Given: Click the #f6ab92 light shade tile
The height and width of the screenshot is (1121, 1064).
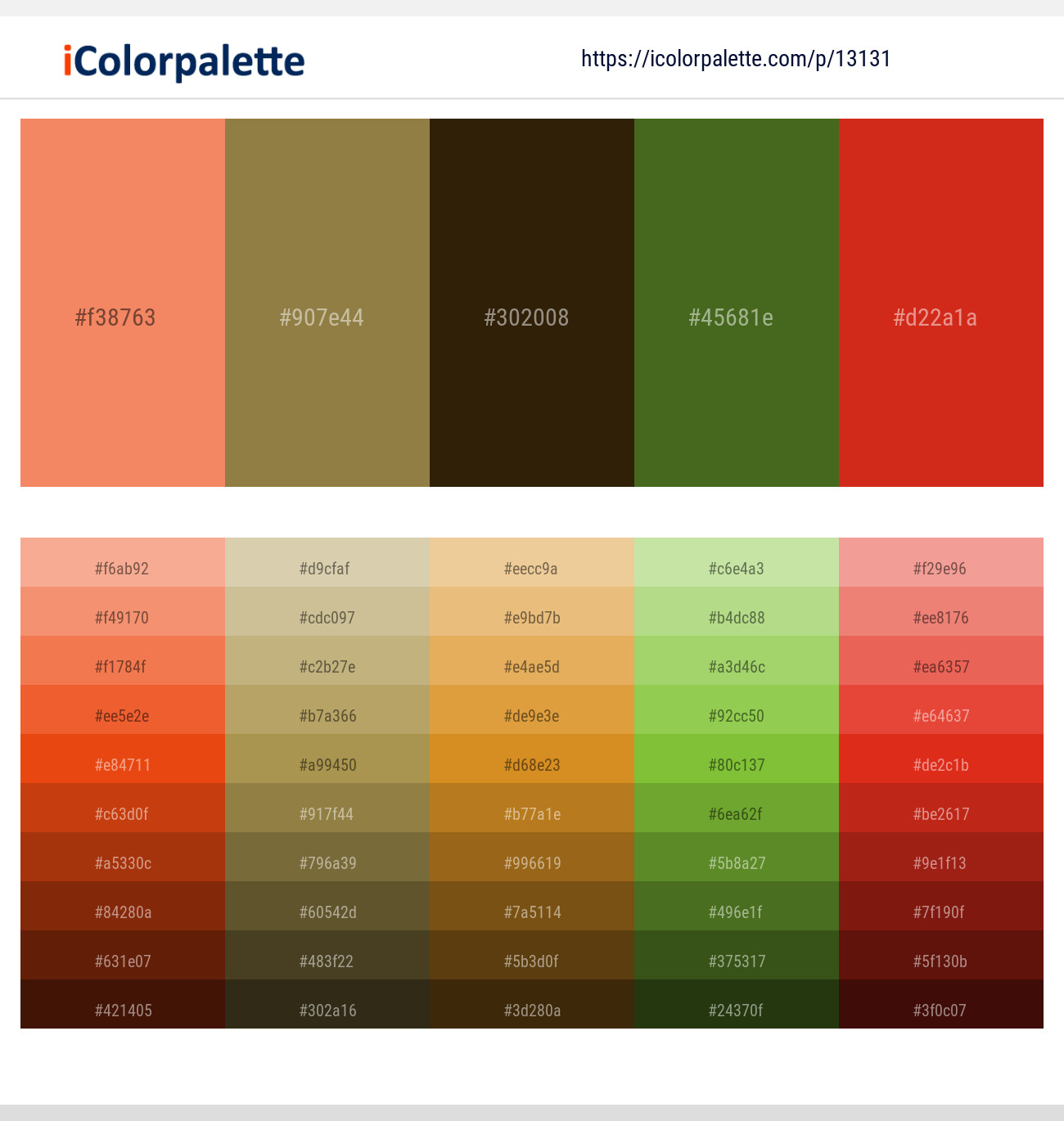Looking at the screenshot, I should [123, 569].
